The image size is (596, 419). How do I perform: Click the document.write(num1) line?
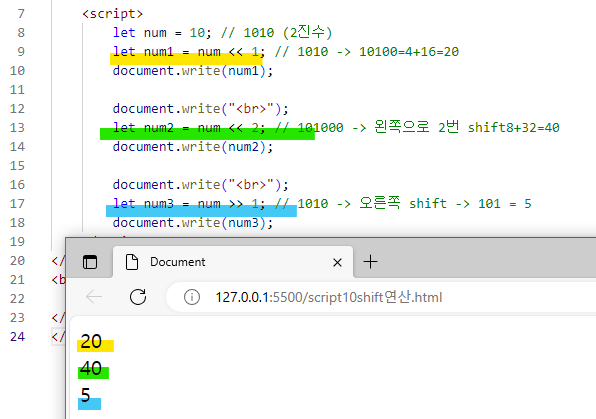tap(193, 71)
